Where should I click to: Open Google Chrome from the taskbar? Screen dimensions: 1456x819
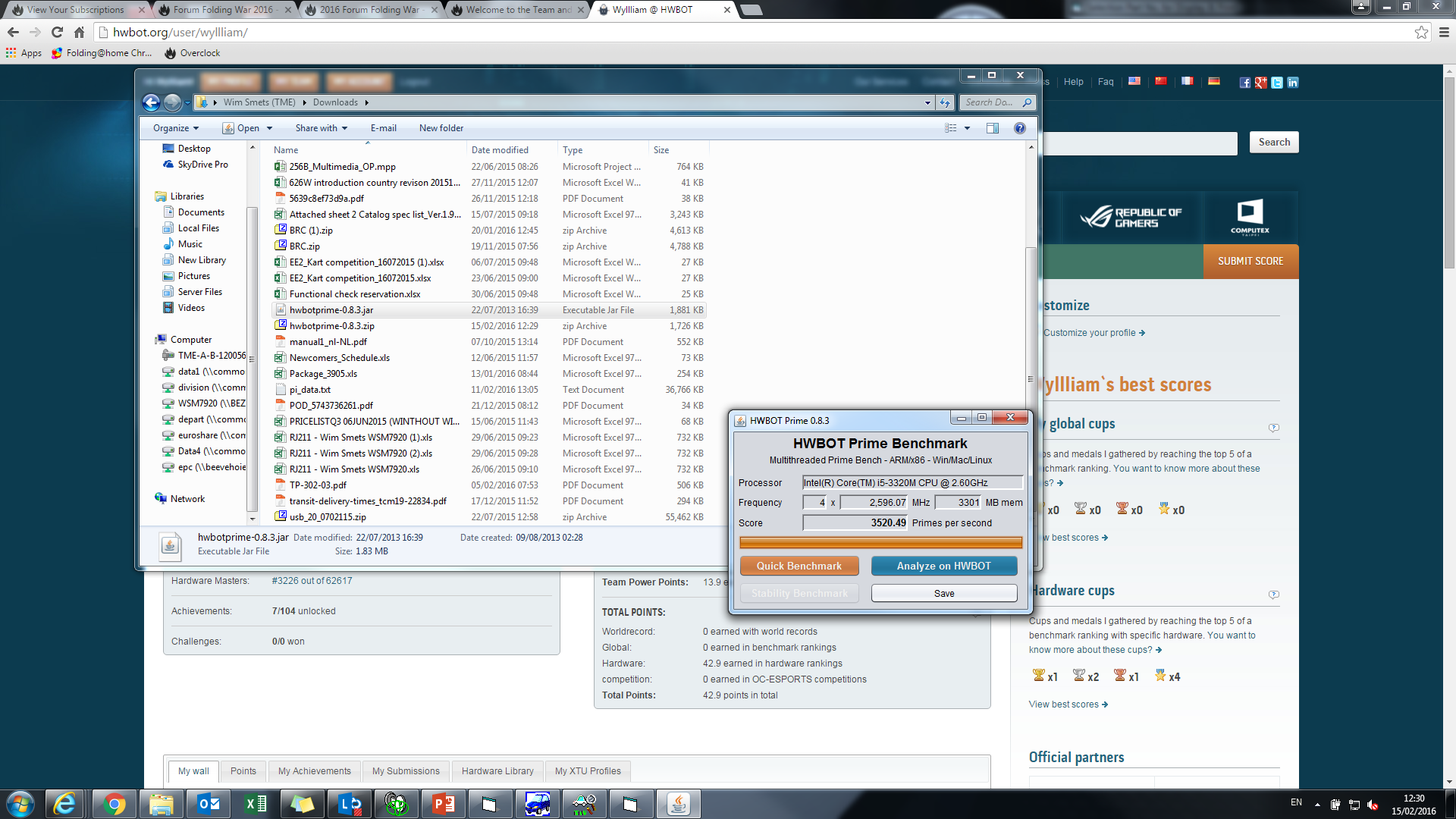tap(115, 804)
